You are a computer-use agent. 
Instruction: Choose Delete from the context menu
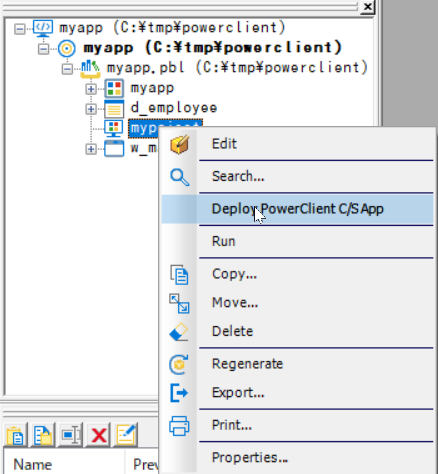click(297, 331)
